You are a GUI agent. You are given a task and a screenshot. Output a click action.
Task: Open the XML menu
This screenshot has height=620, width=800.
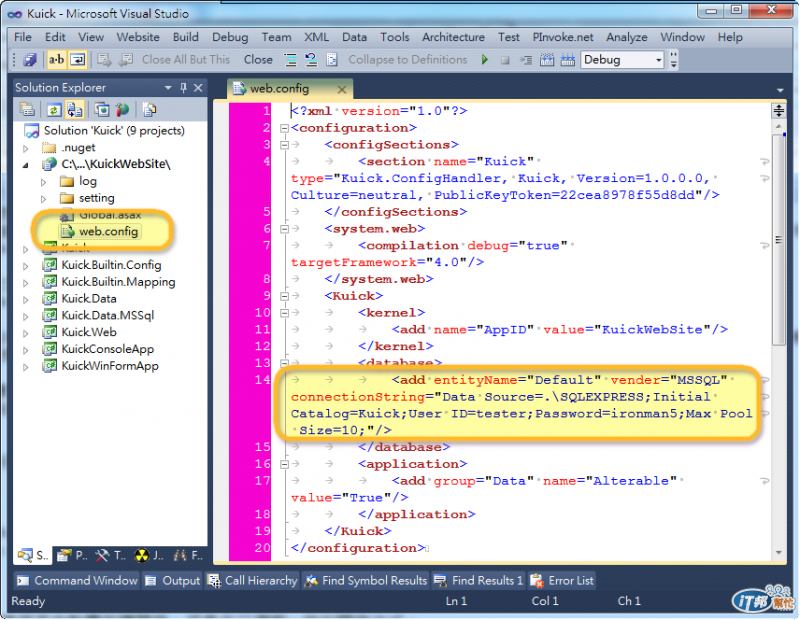(316, 37)
